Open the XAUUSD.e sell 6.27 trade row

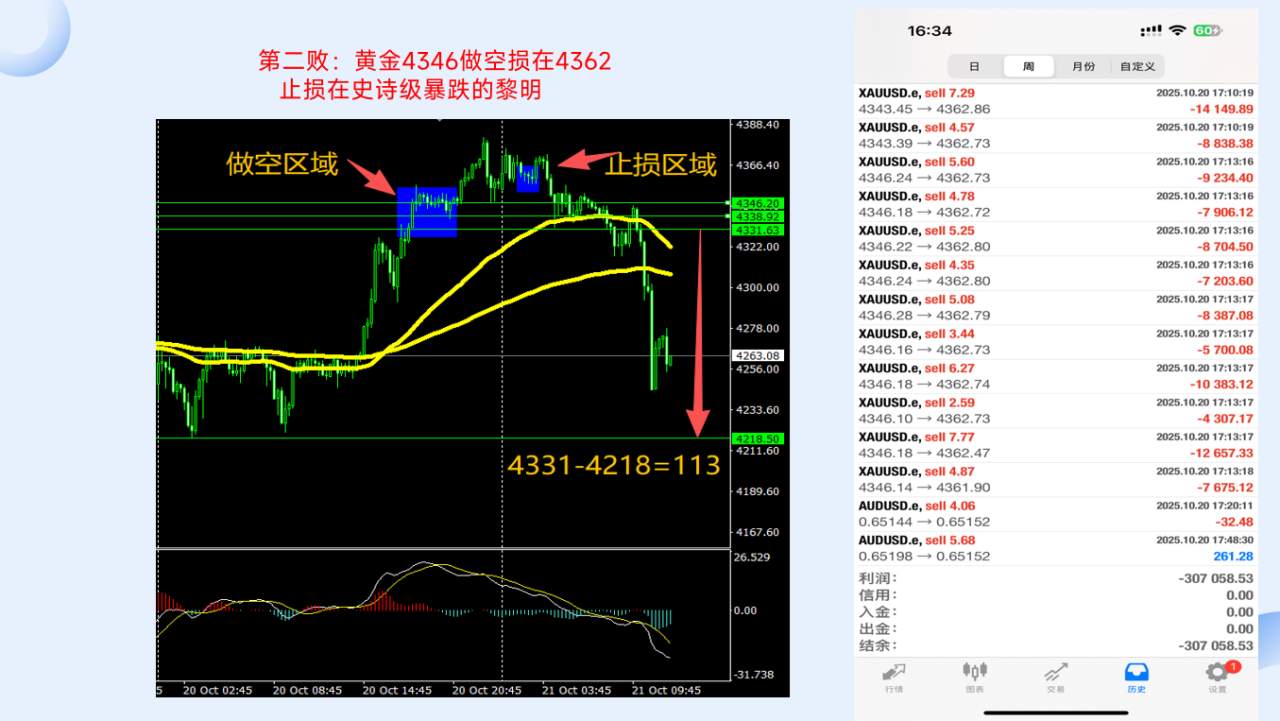pyautogui.click(x=1056, y=377)
